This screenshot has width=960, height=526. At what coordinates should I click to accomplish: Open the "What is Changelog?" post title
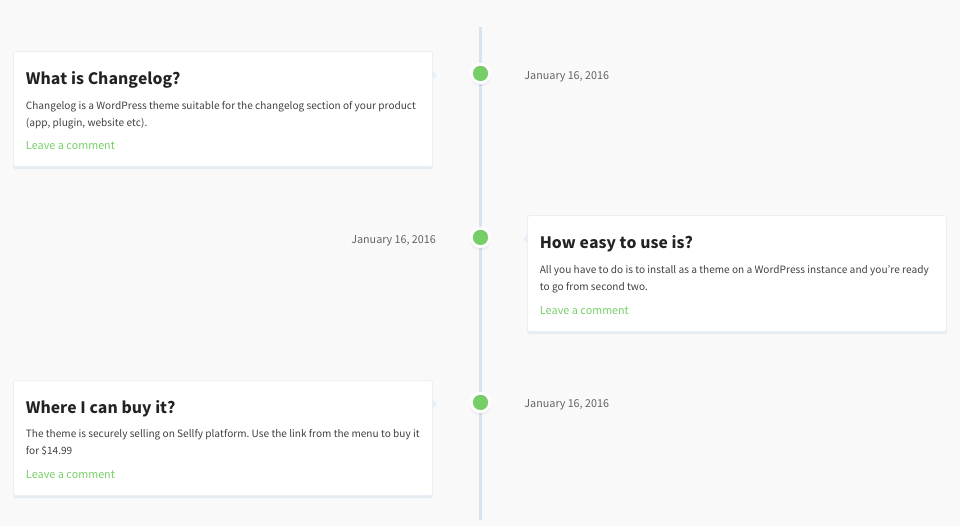(x=103, y=79)
